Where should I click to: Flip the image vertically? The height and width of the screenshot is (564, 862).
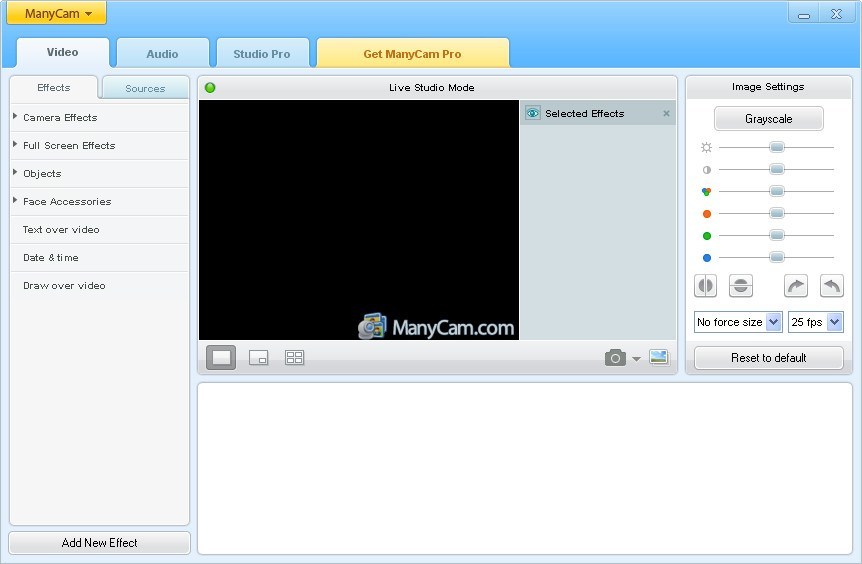coord(741,286)
